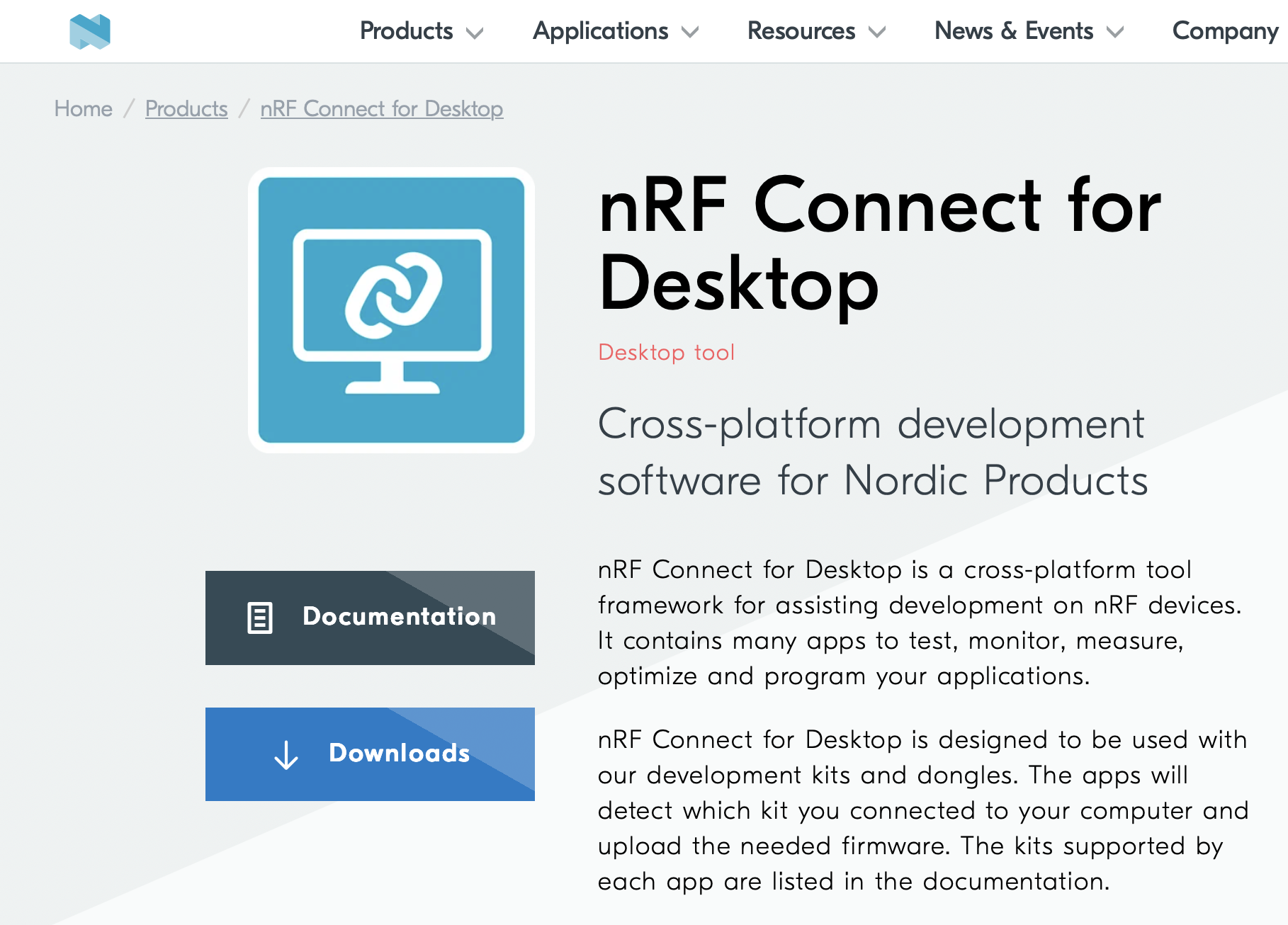Click paragraph starting 'nRF Connect for Desktop is a cross-platform'

point(920,623)
